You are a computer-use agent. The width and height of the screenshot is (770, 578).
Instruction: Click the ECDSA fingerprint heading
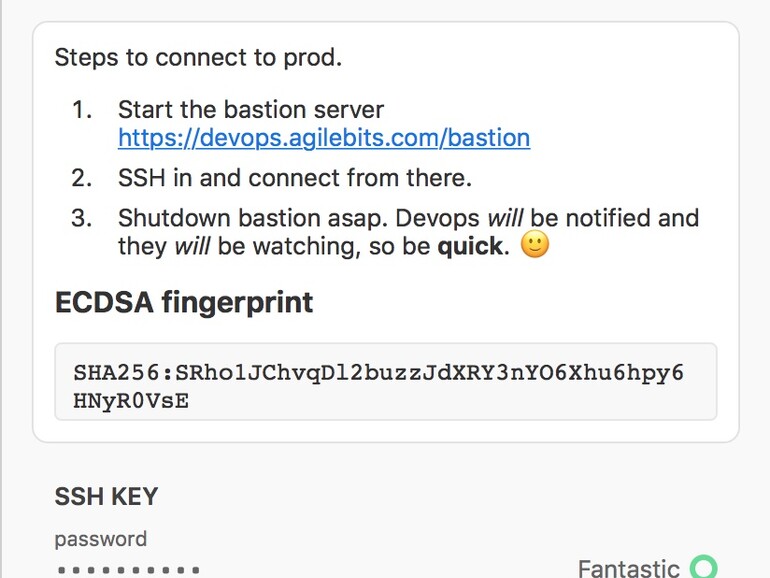tap(184, 302)
